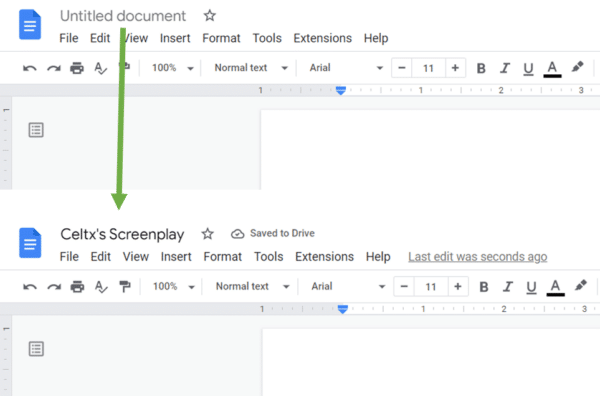This screenshot has height=396, width=600.
Task: Click the Docs home icon beside Celtx's Screenplay
Action: click(30, 243)
